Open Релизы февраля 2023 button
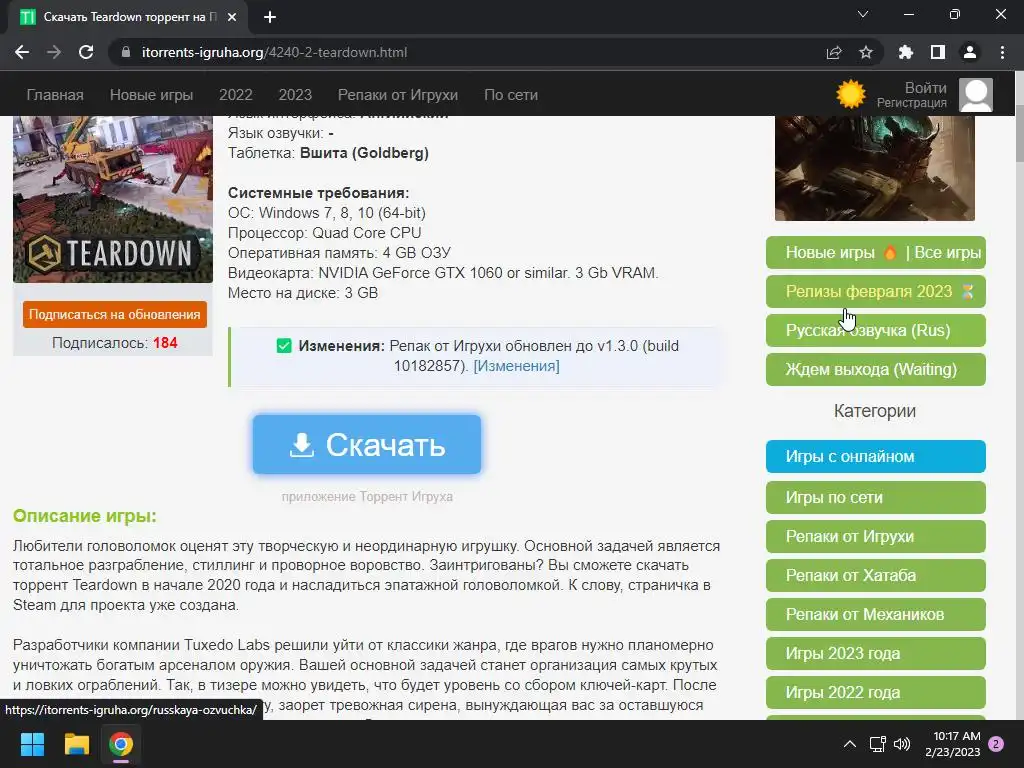Image resolution: width=1024 pixels, height=768 pixels. [876, 291]
